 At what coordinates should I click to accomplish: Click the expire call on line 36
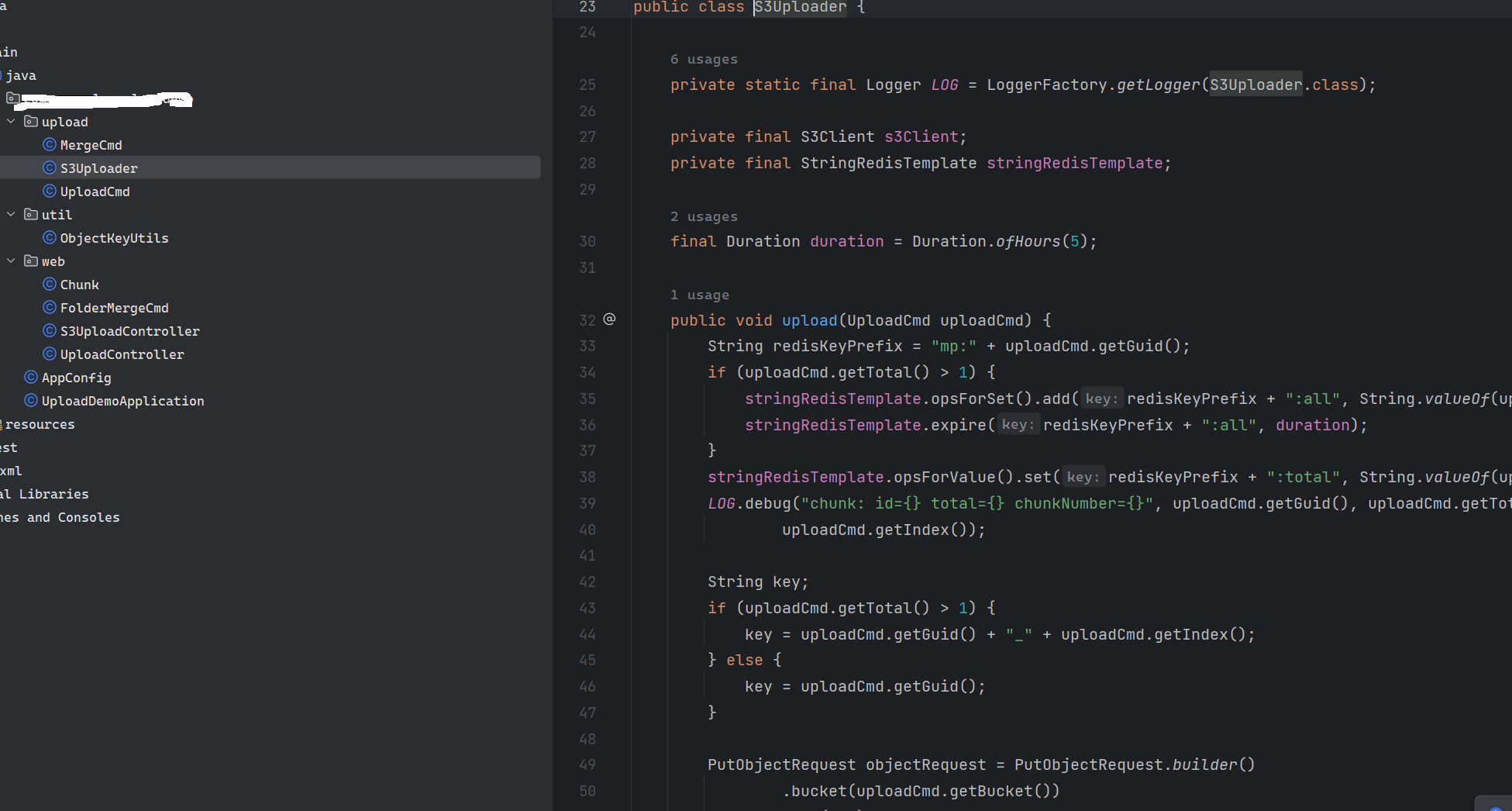(959, 426)
